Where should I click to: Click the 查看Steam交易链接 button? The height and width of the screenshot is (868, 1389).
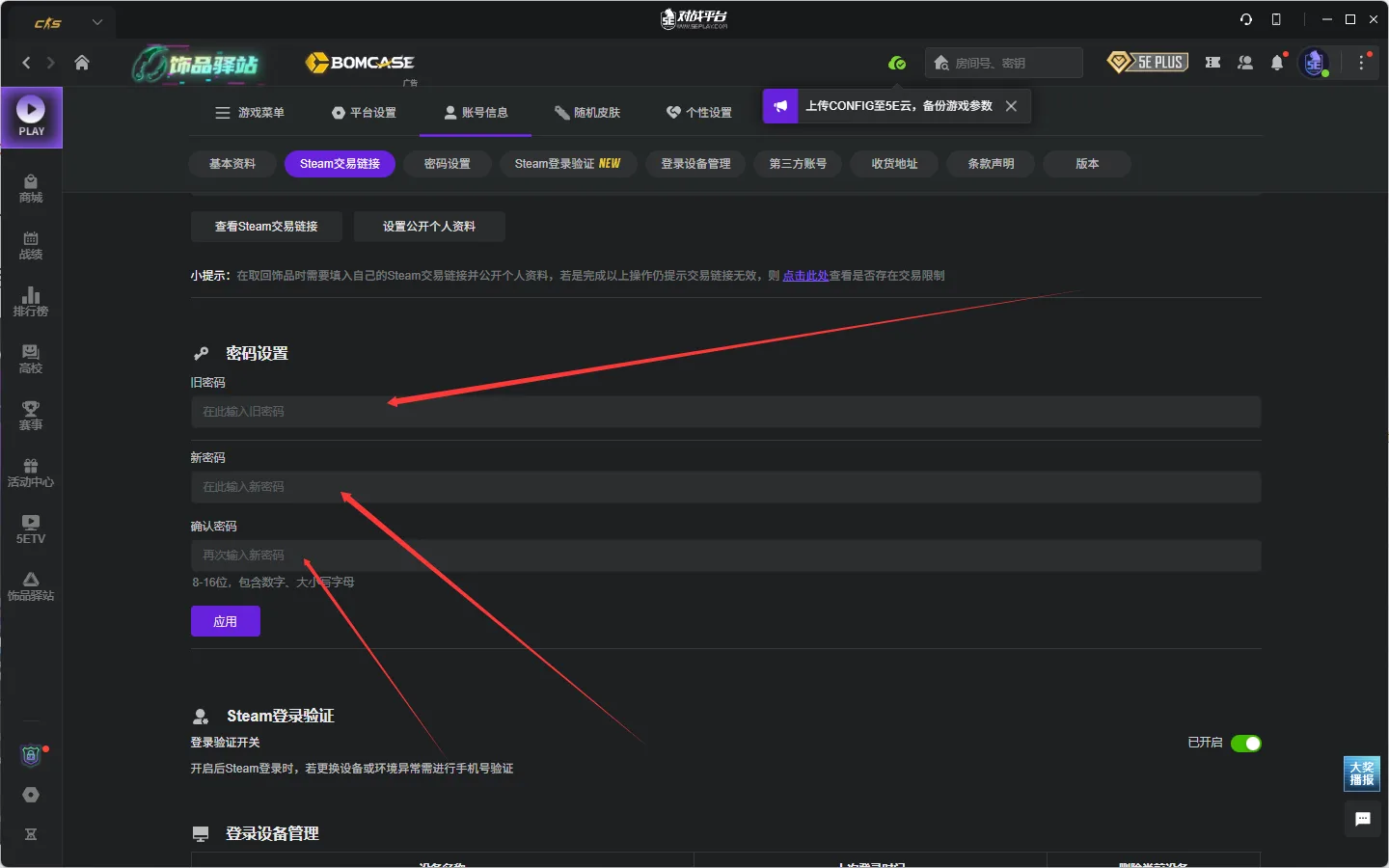[266, 227]
